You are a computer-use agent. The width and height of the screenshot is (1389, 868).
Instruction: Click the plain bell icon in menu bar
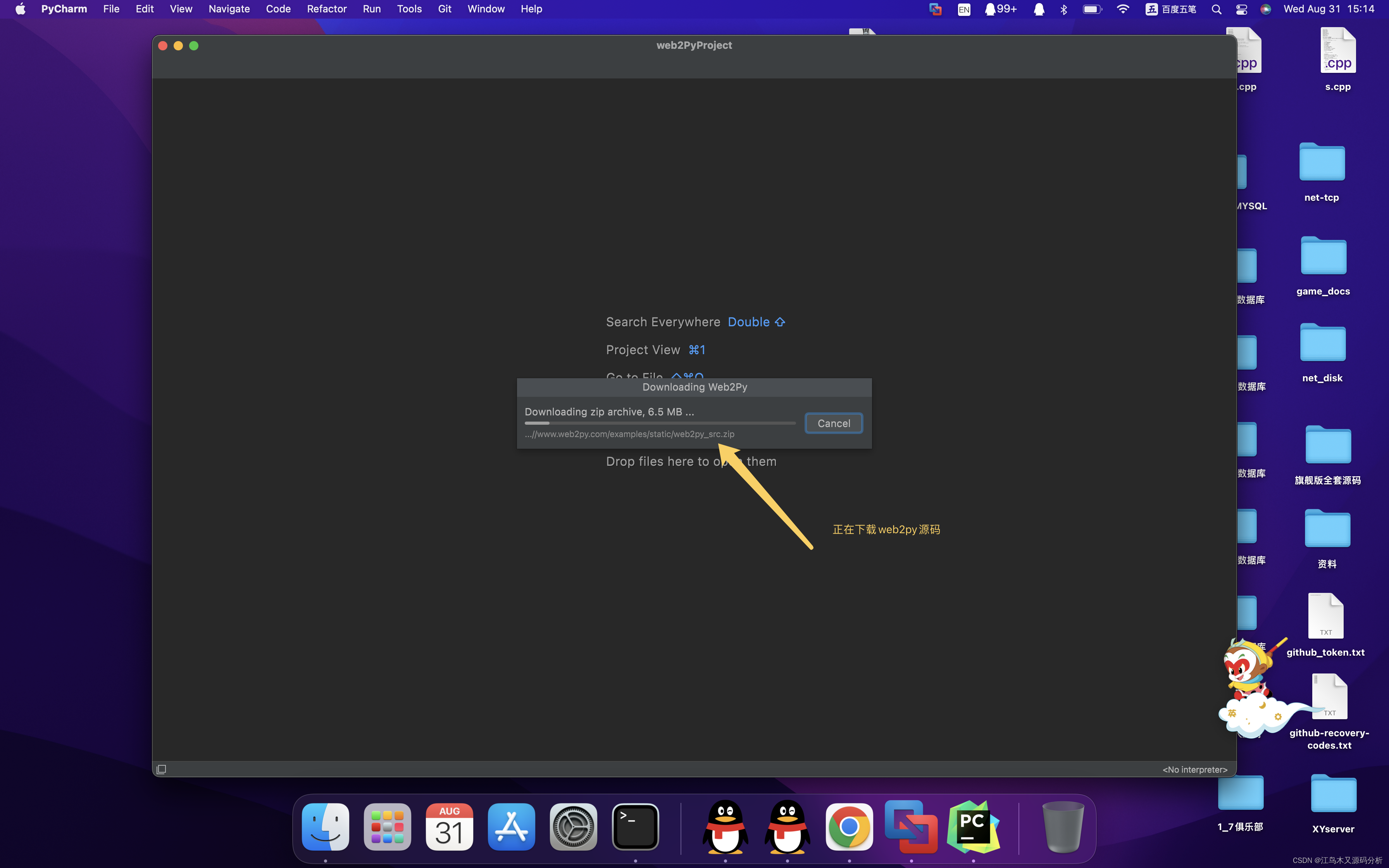pyautogui.click(x=1039, y=9)
